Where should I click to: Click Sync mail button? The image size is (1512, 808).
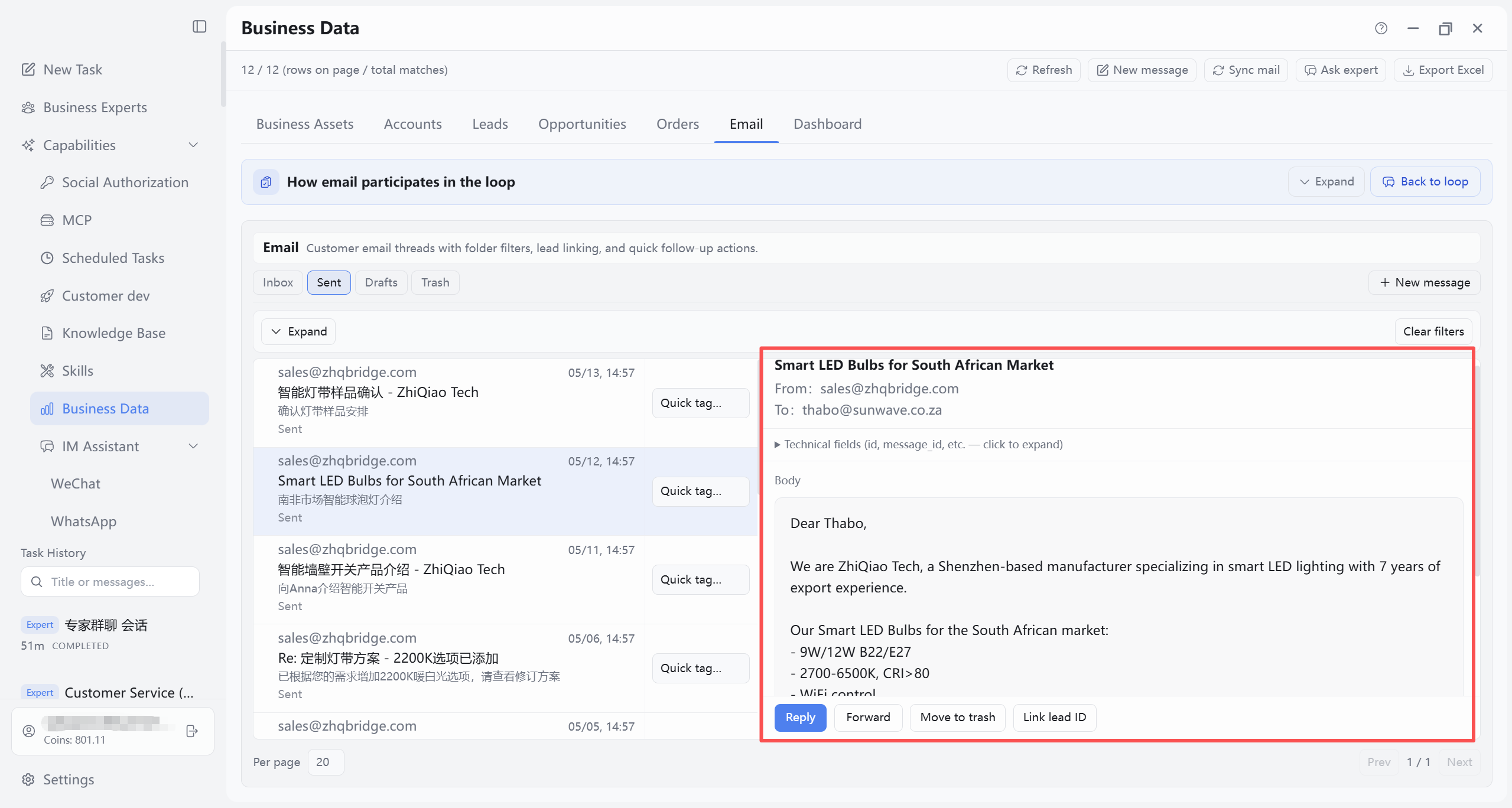point(1246,70)
